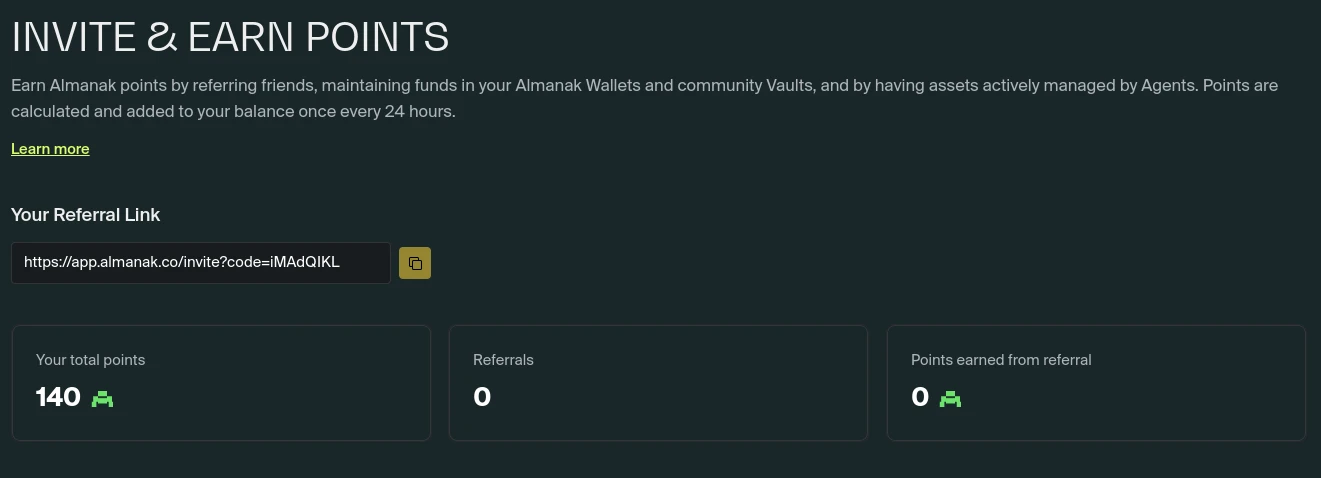This screenshot has height=478, width=1321.
Task: Click the Referrals card
Action: [658, 383]
